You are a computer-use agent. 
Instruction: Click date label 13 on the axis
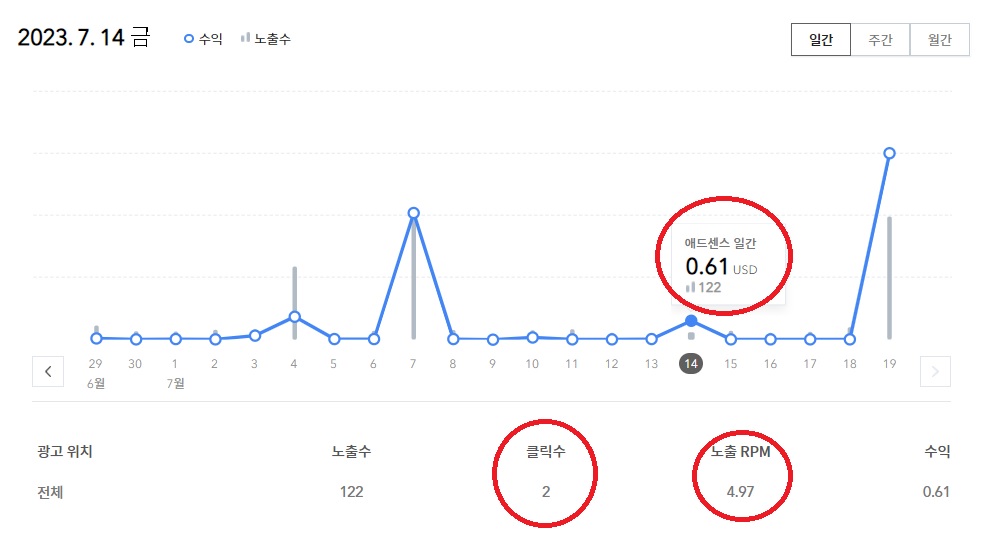pyautogui.click(x=651, y=364)
